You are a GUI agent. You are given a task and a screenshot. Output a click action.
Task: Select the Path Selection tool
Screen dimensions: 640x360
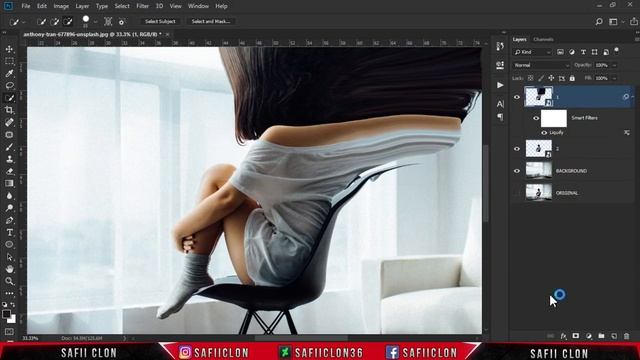click(9, 257)
